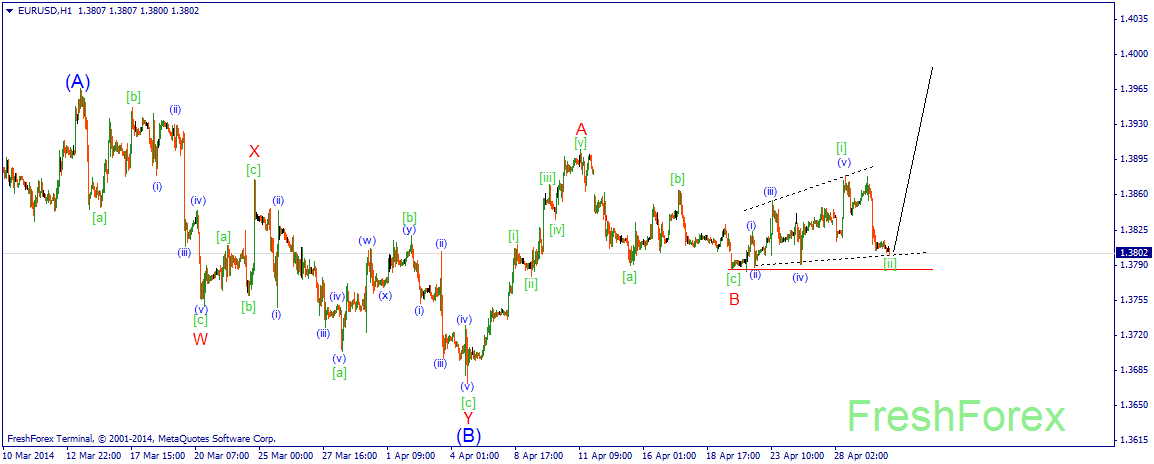
Task: Click the 1.3615 price axis value
Action: 1132,440
